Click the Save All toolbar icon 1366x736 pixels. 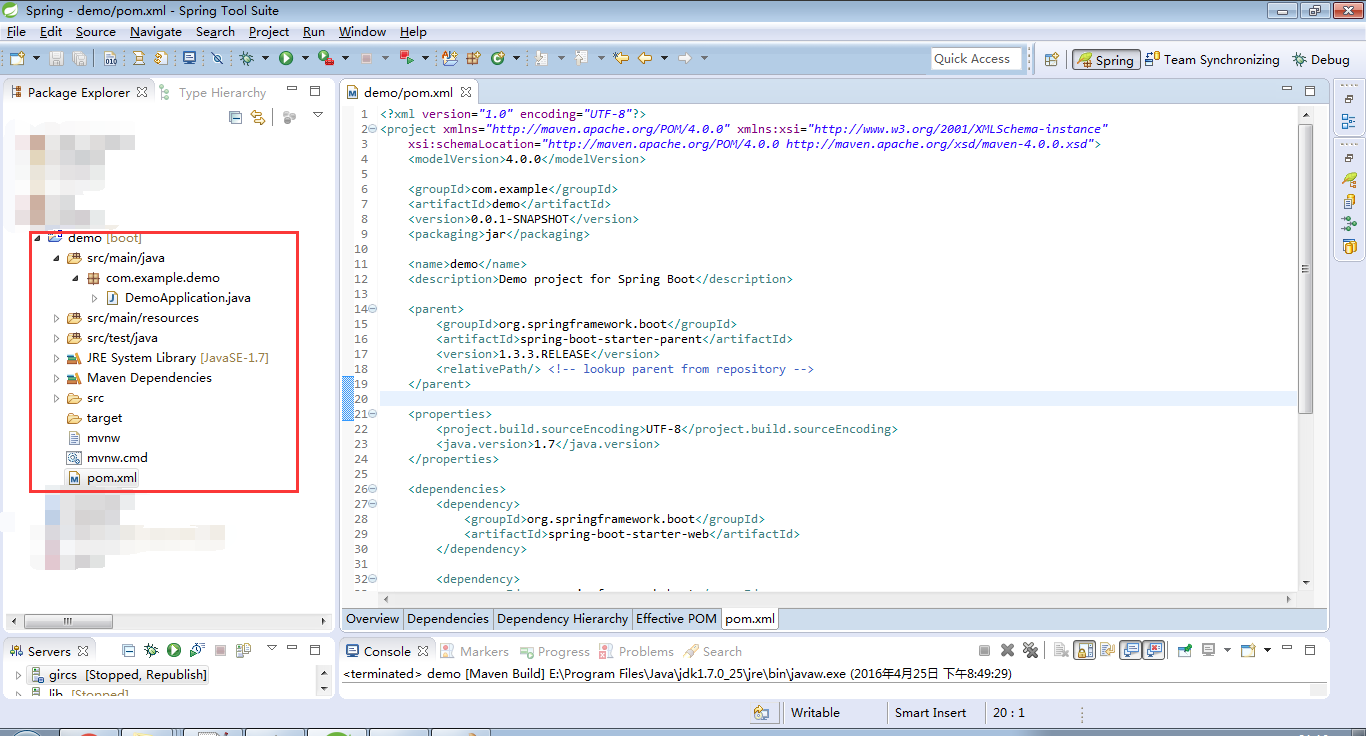coord(79,58)
